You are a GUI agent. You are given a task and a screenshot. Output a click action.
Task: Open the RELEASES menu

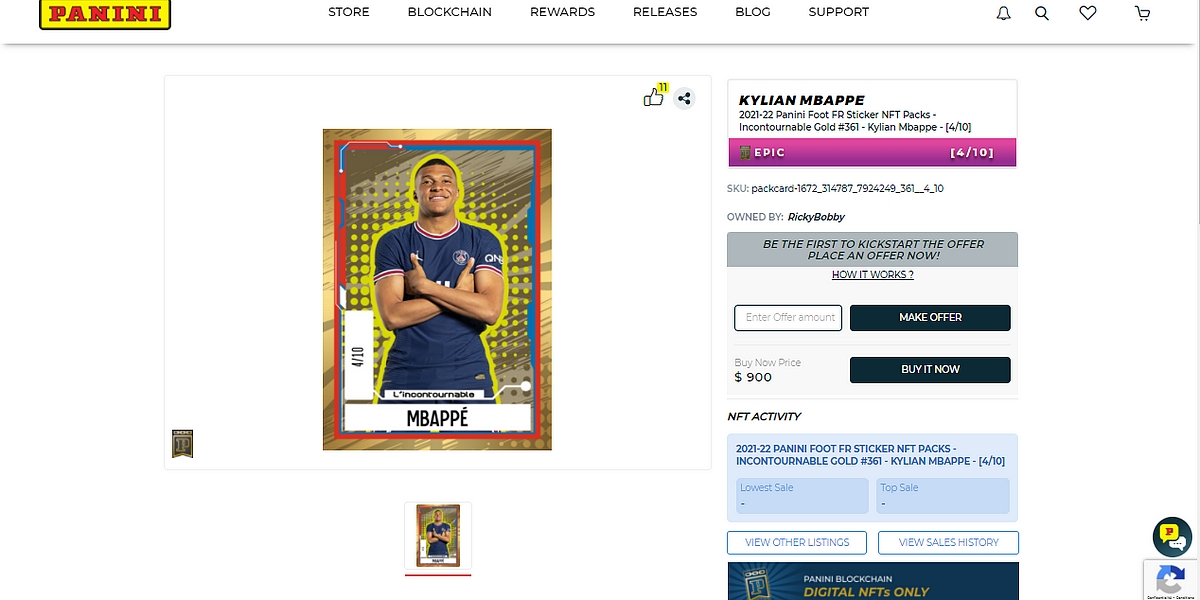[x=665, y=12]
